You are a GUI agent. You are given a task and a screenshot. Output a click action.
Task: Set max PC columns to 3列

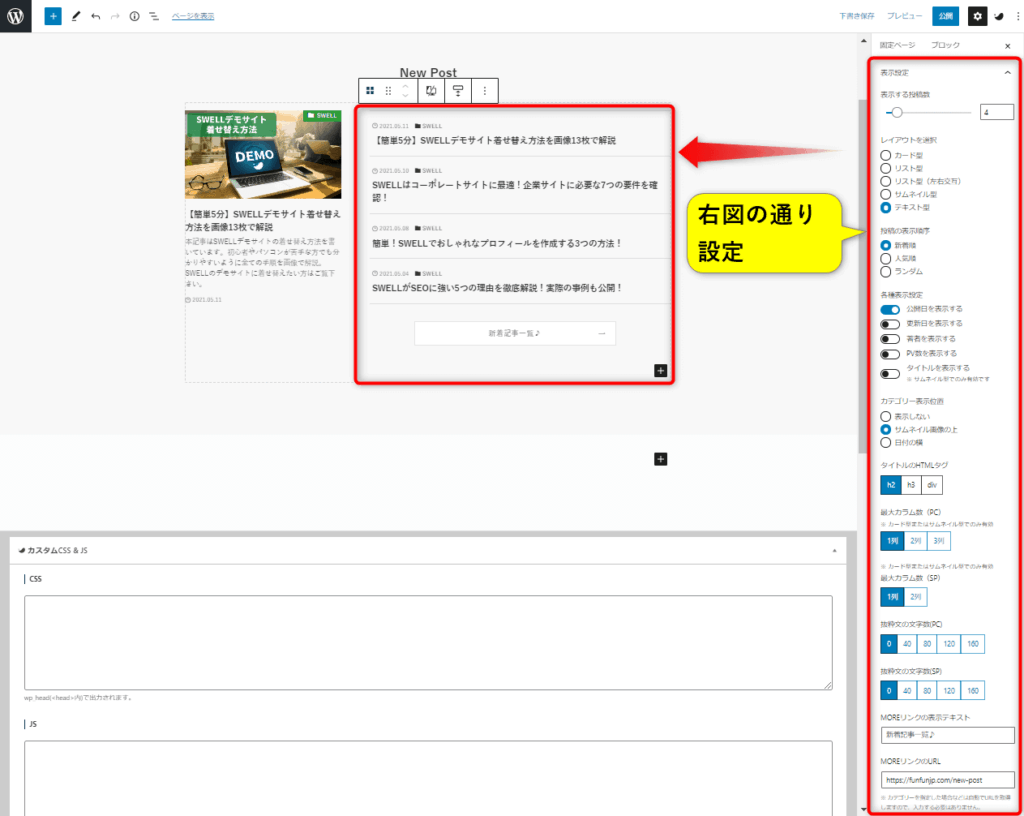point(938,541)
